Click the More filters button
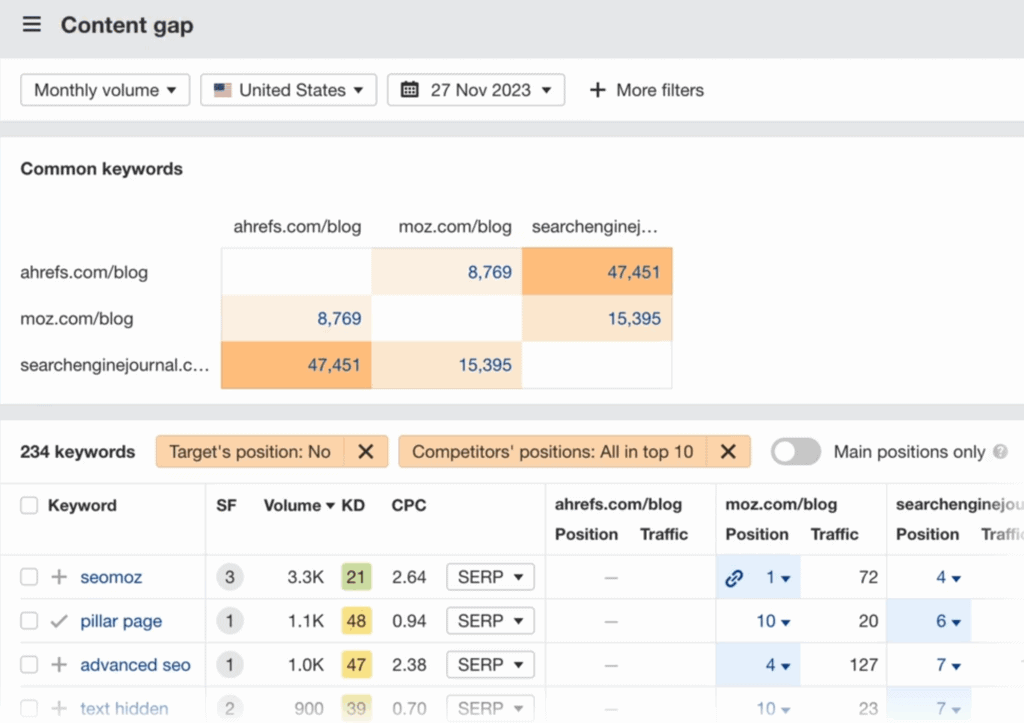This screenshot has height=723, width=1024. 646,89
